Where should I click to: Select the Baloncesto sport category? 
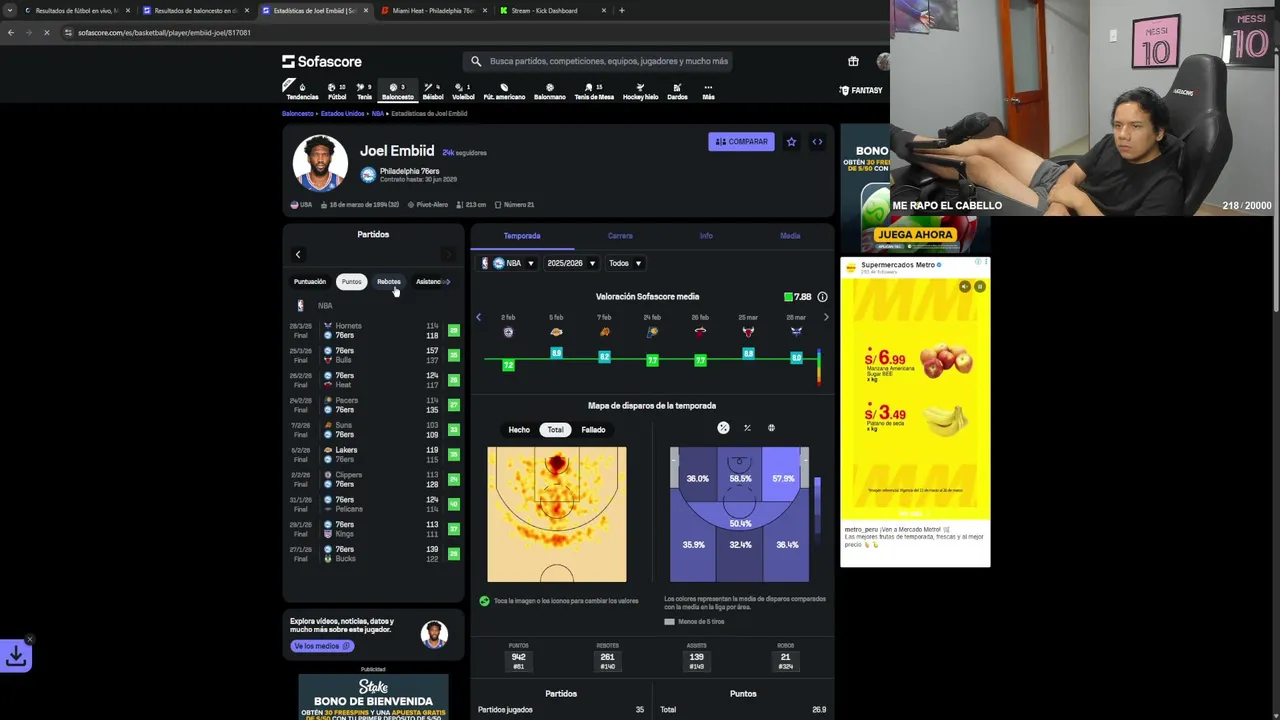pyautogui.click(x=397, y=91)
